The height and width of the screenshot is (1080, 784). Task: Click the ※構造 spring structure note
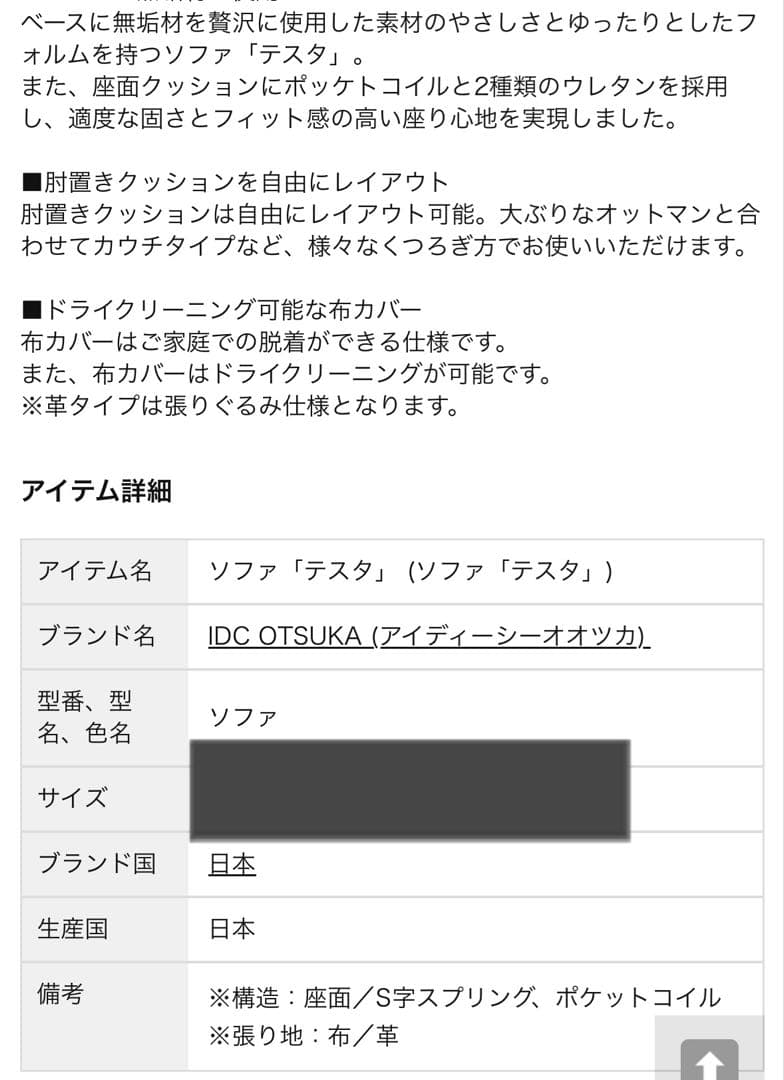(464, 997)
